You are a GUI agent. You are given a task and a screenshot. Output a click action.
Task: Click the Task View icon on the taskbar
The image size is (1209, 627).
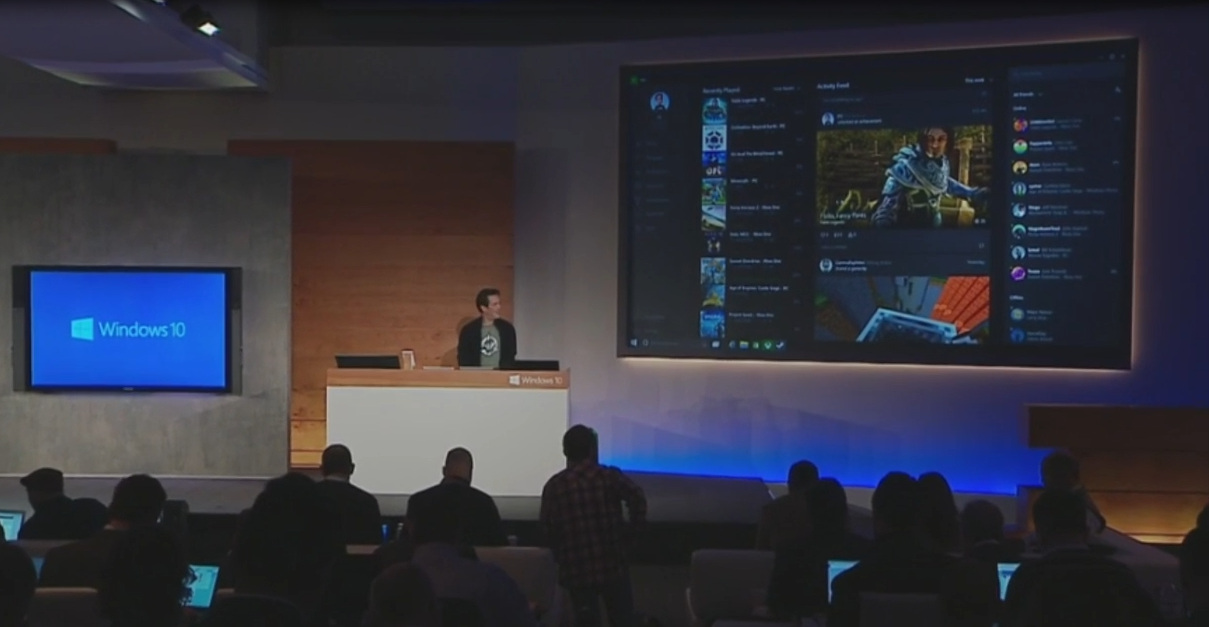tap(715, 345)
